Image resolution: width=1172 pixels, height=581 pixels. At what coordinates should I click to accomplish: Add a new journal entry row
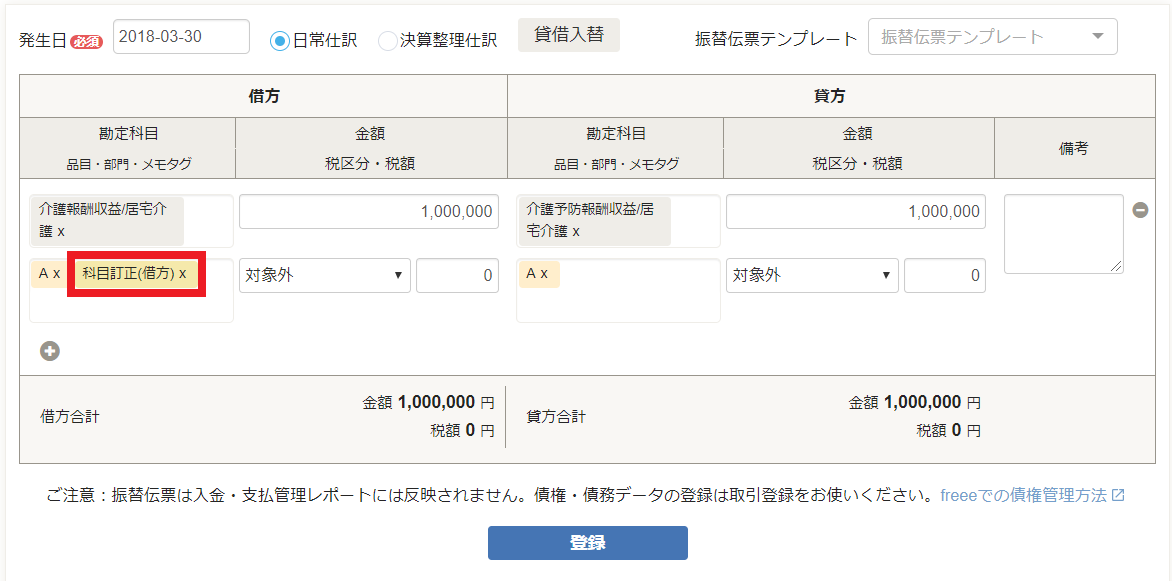[48, 351]
